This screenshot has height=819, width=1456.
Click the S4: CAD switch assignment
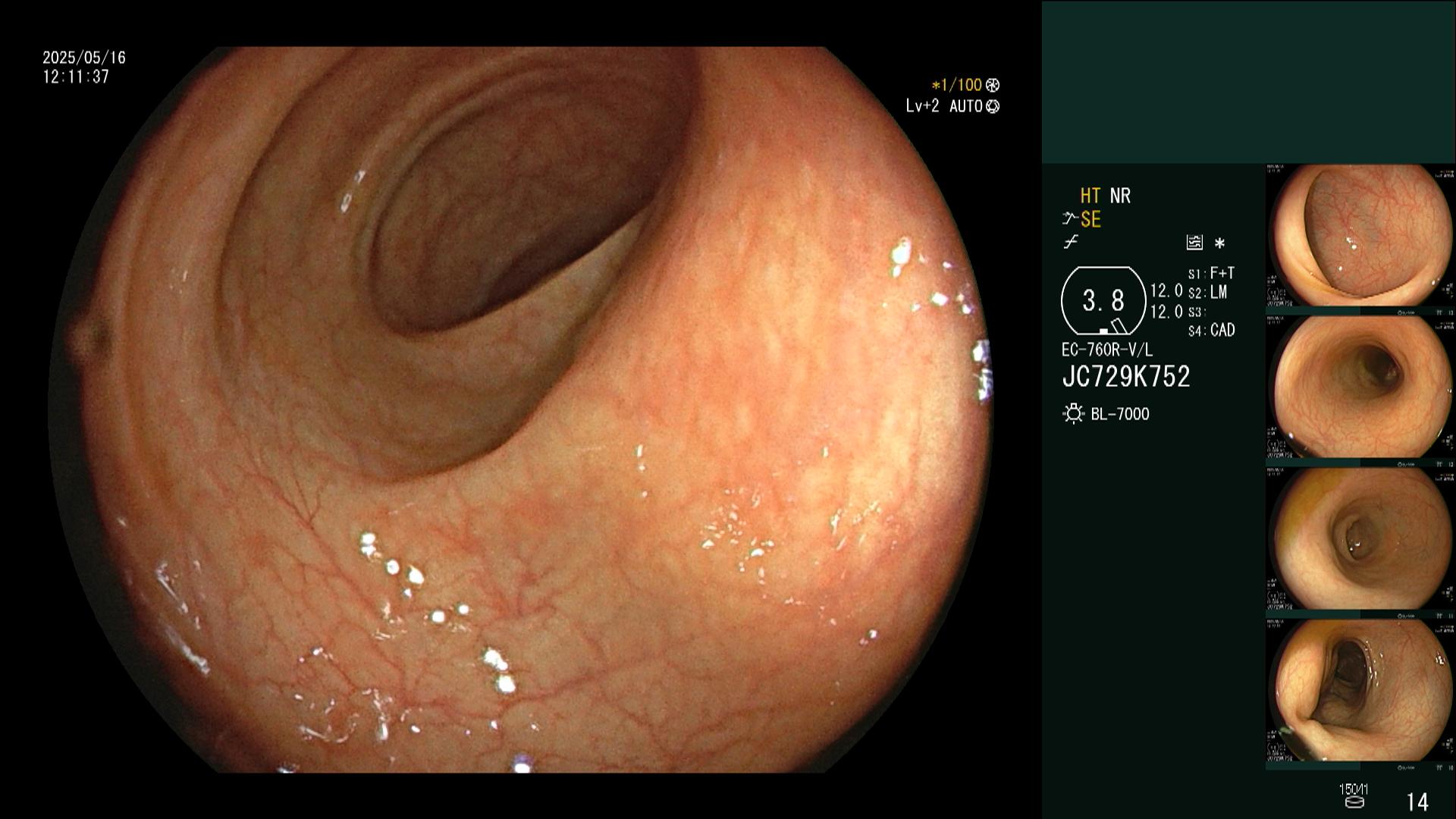pos(1211,330)
